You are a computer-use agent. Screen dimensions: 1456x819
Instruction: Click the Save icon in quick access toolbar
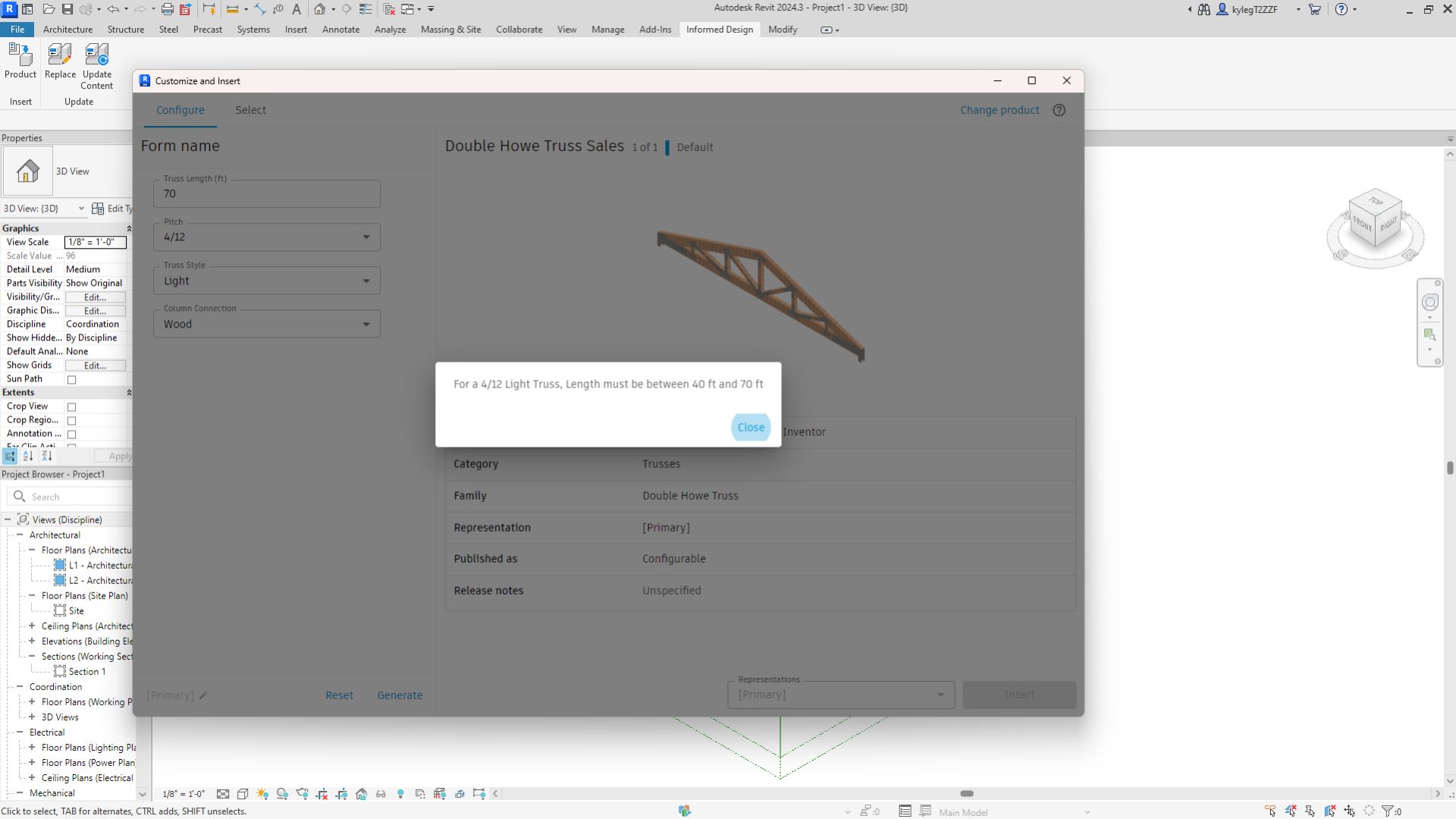(67, 9)
